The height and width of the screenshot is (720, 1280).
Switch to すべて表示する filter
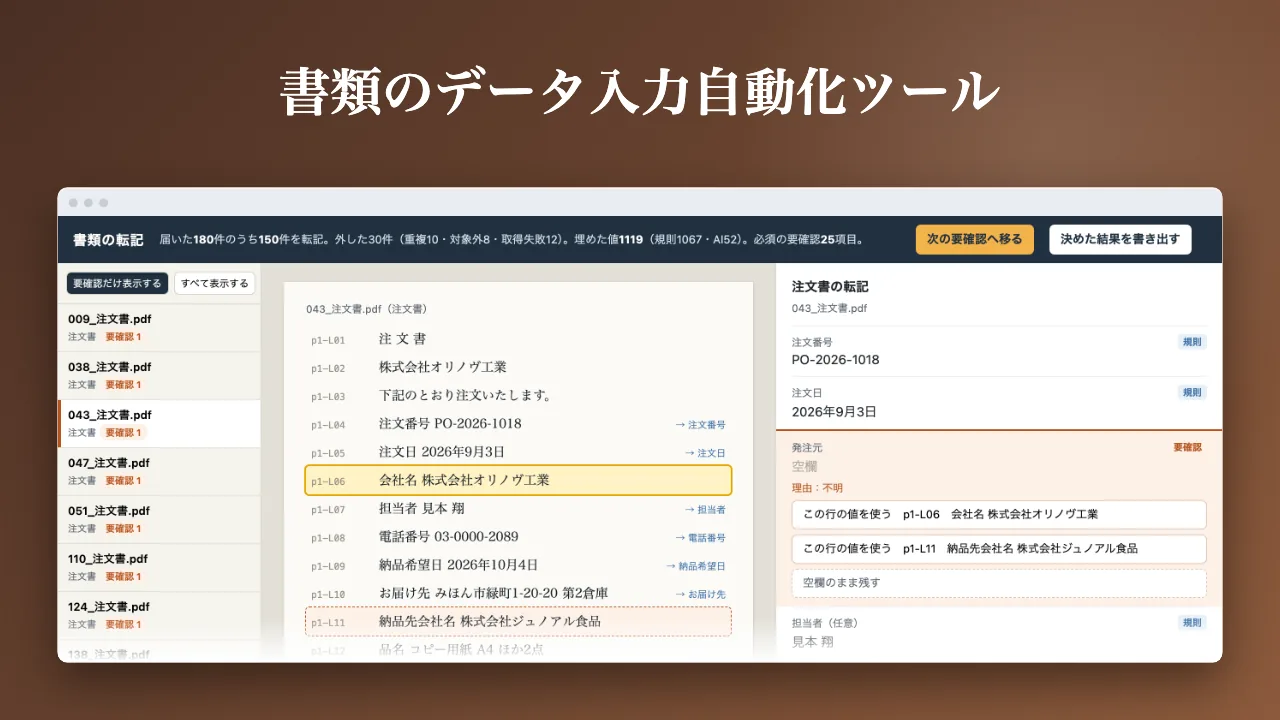215,284
